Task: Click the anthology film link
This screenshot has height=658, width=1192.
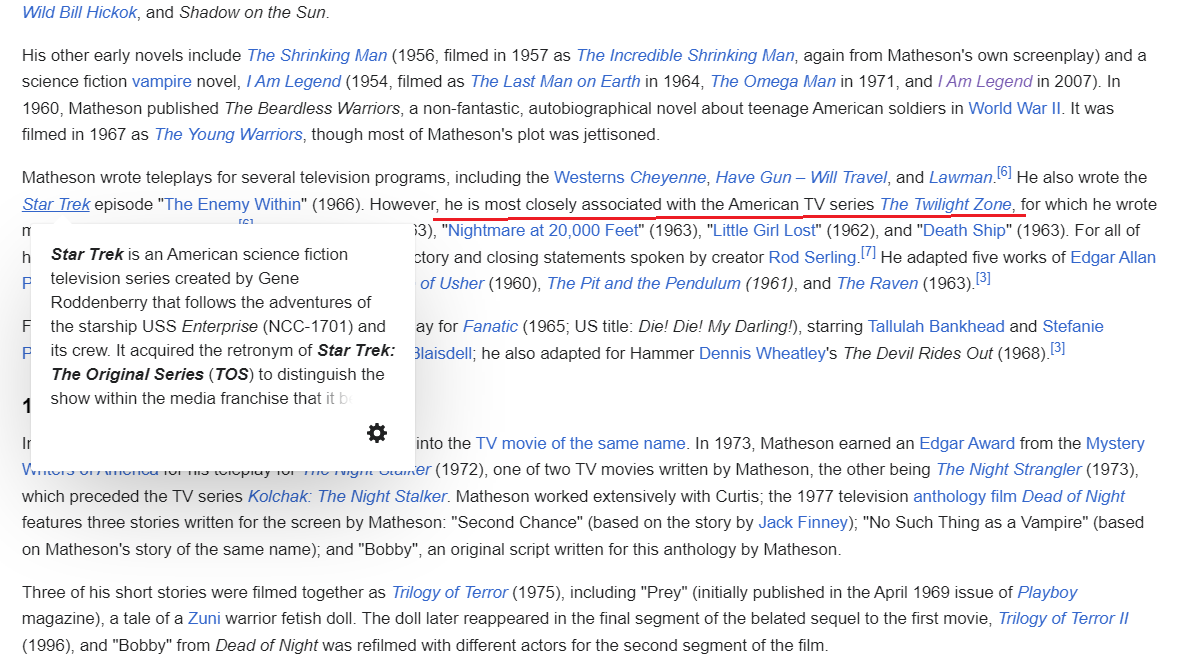Action: [965, 497]
